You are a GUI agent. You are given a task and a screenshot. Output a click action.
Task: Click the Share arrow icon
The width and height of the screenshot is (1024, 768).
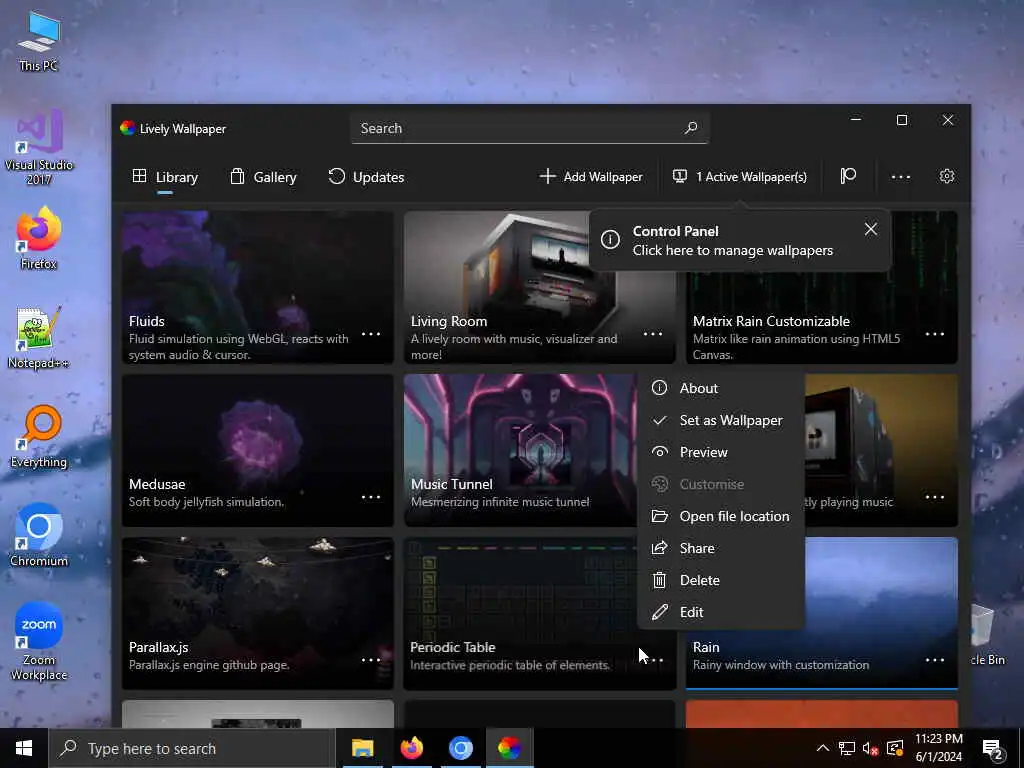(x=660, y=548)
